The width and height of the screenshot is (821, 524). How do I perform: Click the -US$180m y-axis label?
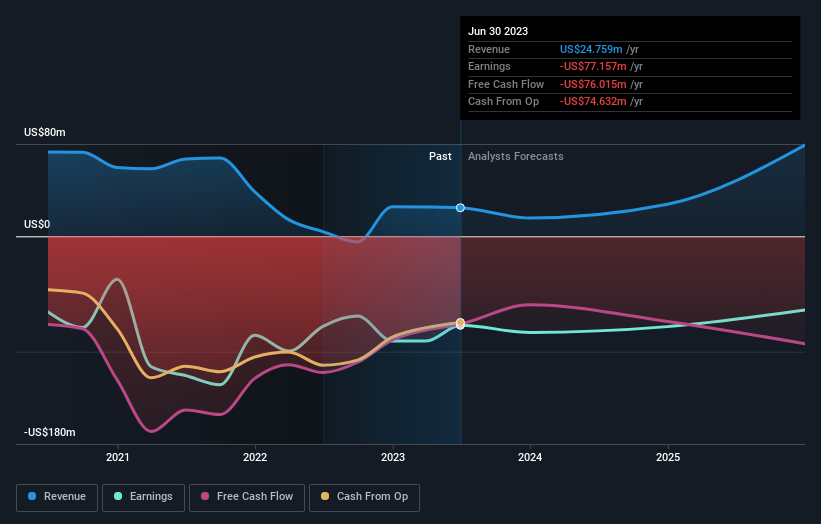(x=50, y=432)
